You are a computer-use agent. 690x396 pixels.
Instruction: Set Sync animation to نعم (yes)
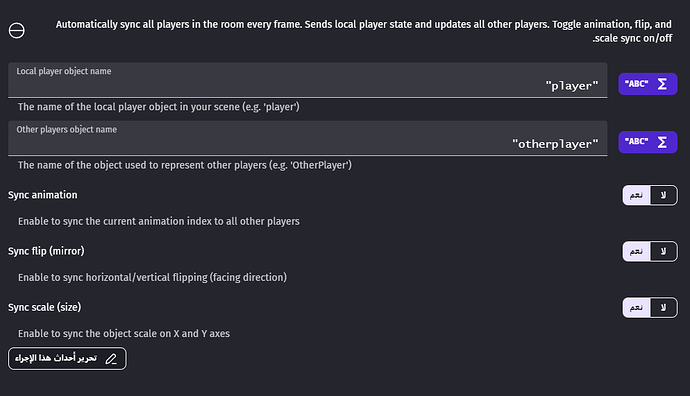[x=636, y=195]
